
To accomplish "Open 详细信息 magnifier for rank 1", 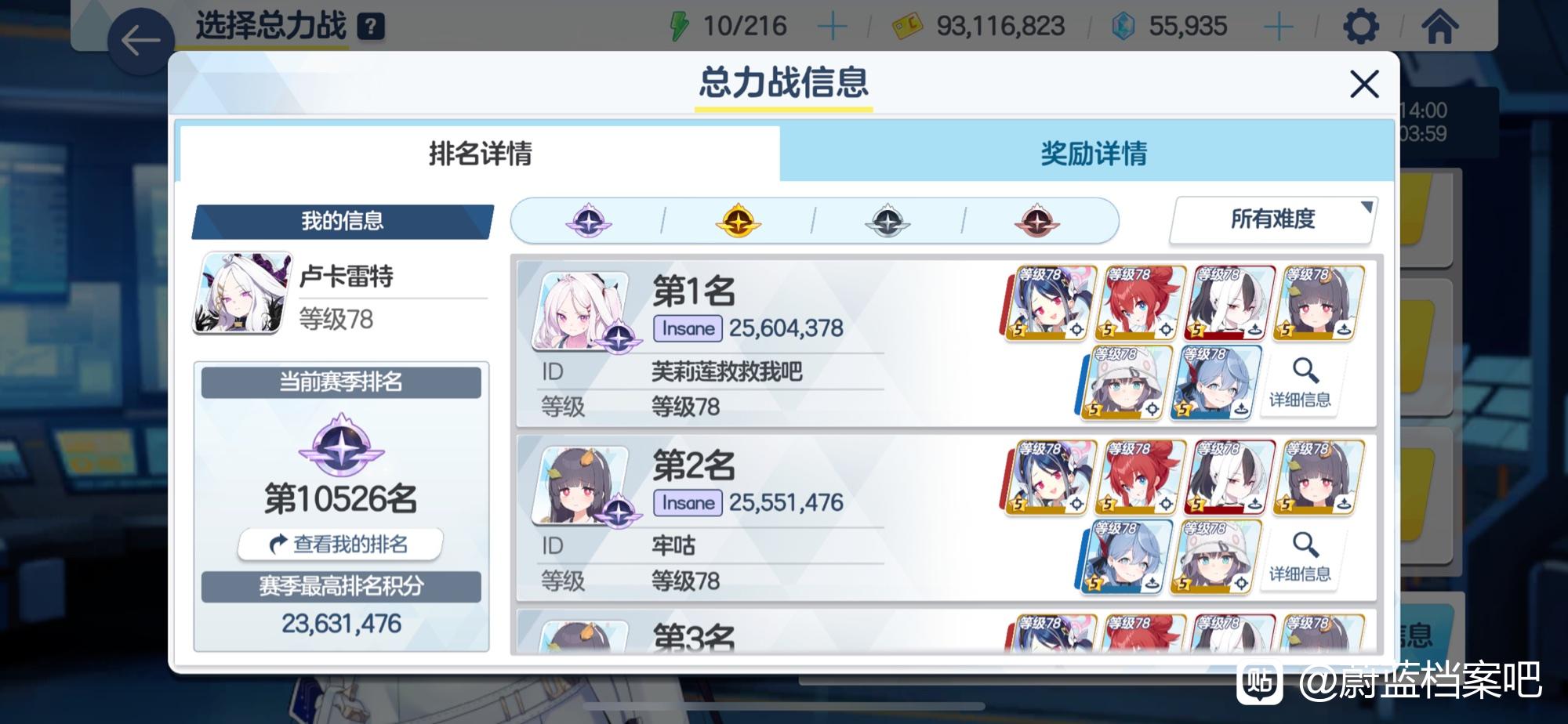I will [1301, 383].
